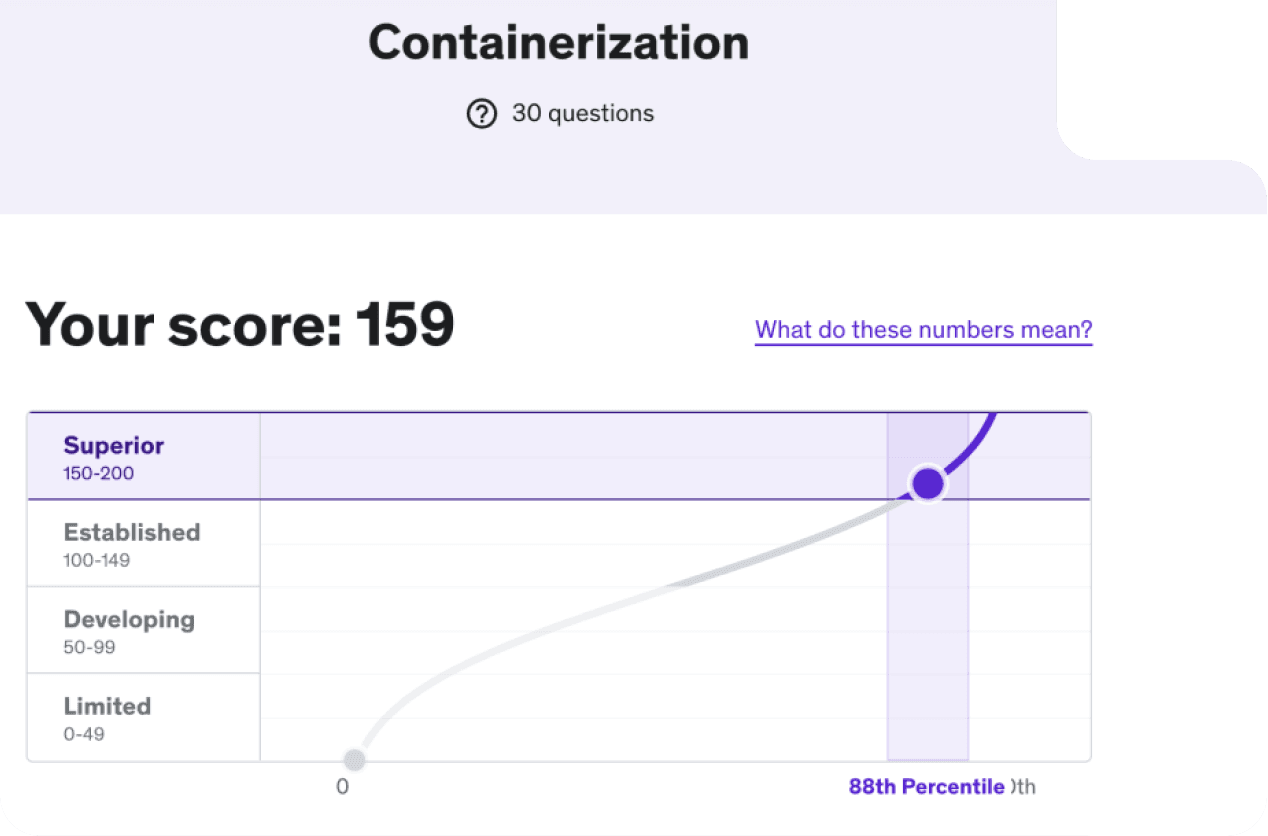Click the purple score marker on the curve
1268x836 pixels.
pyautogui.click(x=926, y=484)
